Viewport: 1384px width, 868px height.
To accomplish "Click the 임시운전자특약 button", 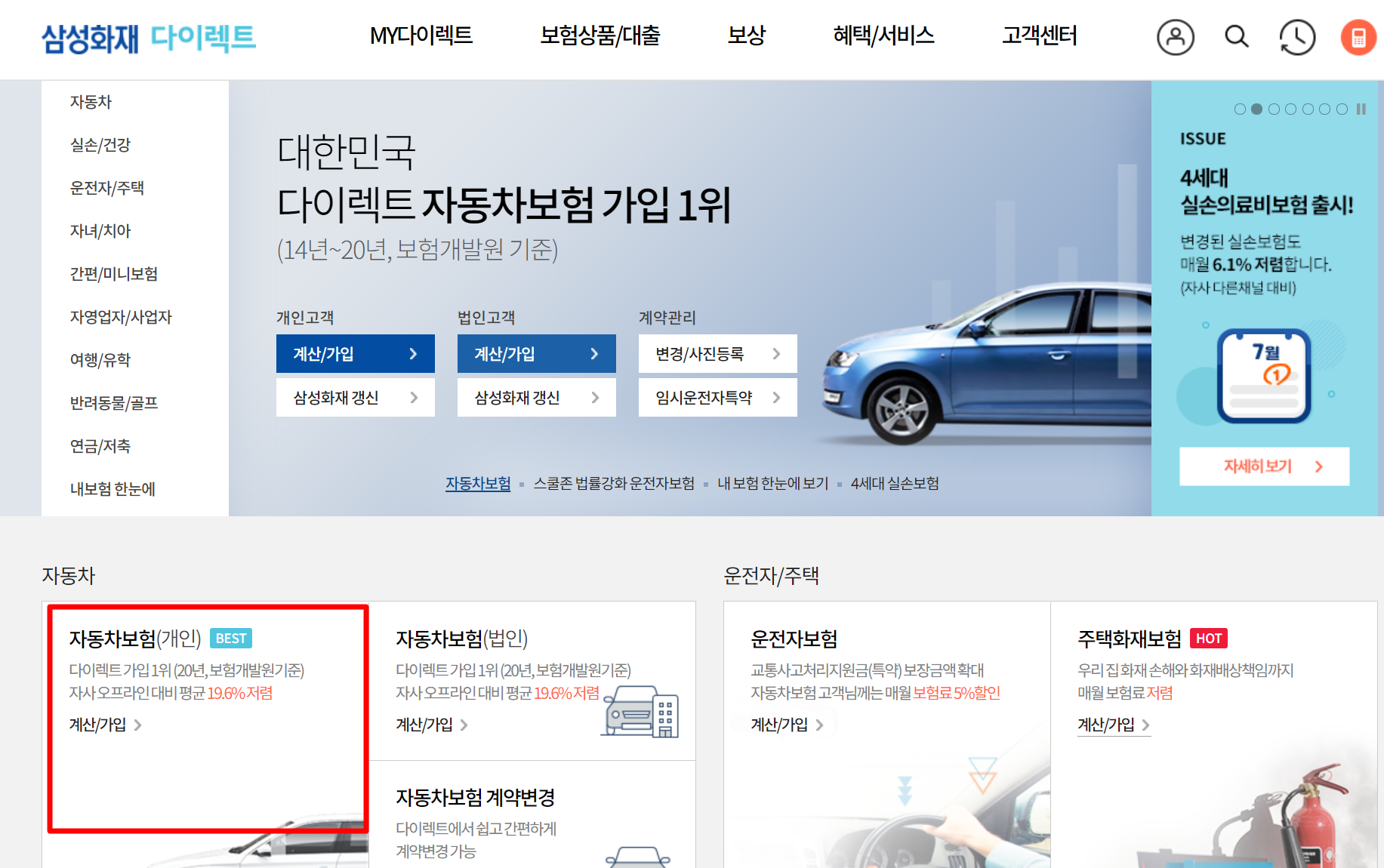I will point(718,397).
